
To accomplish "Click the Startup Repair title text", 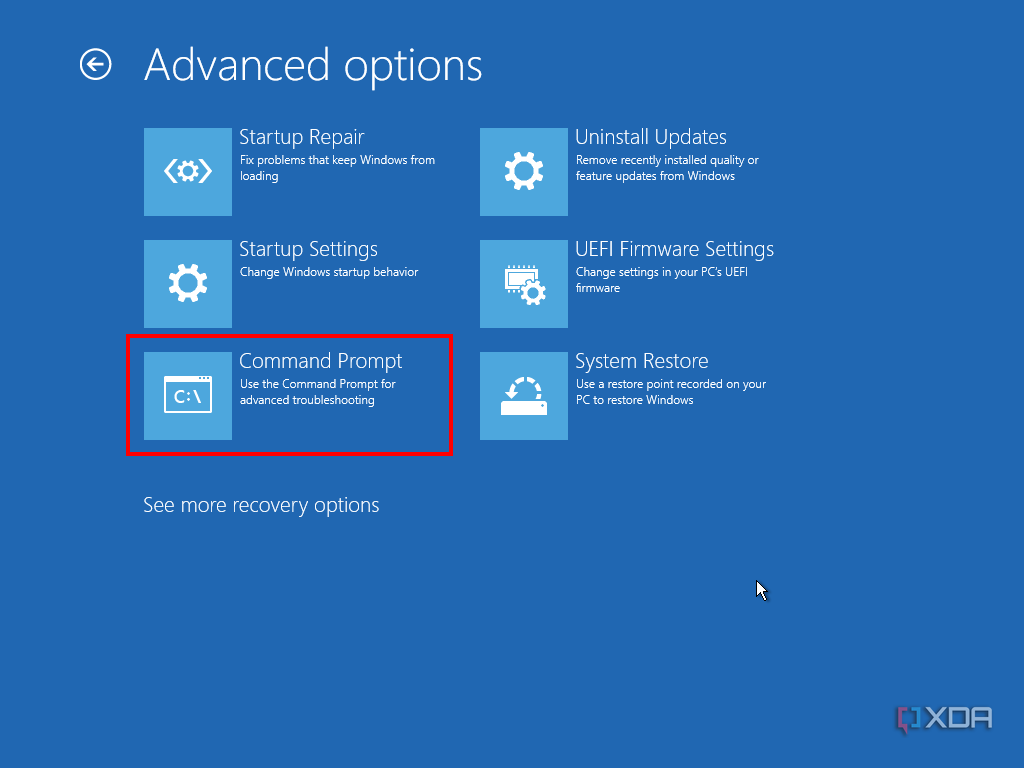I will 302,137.
